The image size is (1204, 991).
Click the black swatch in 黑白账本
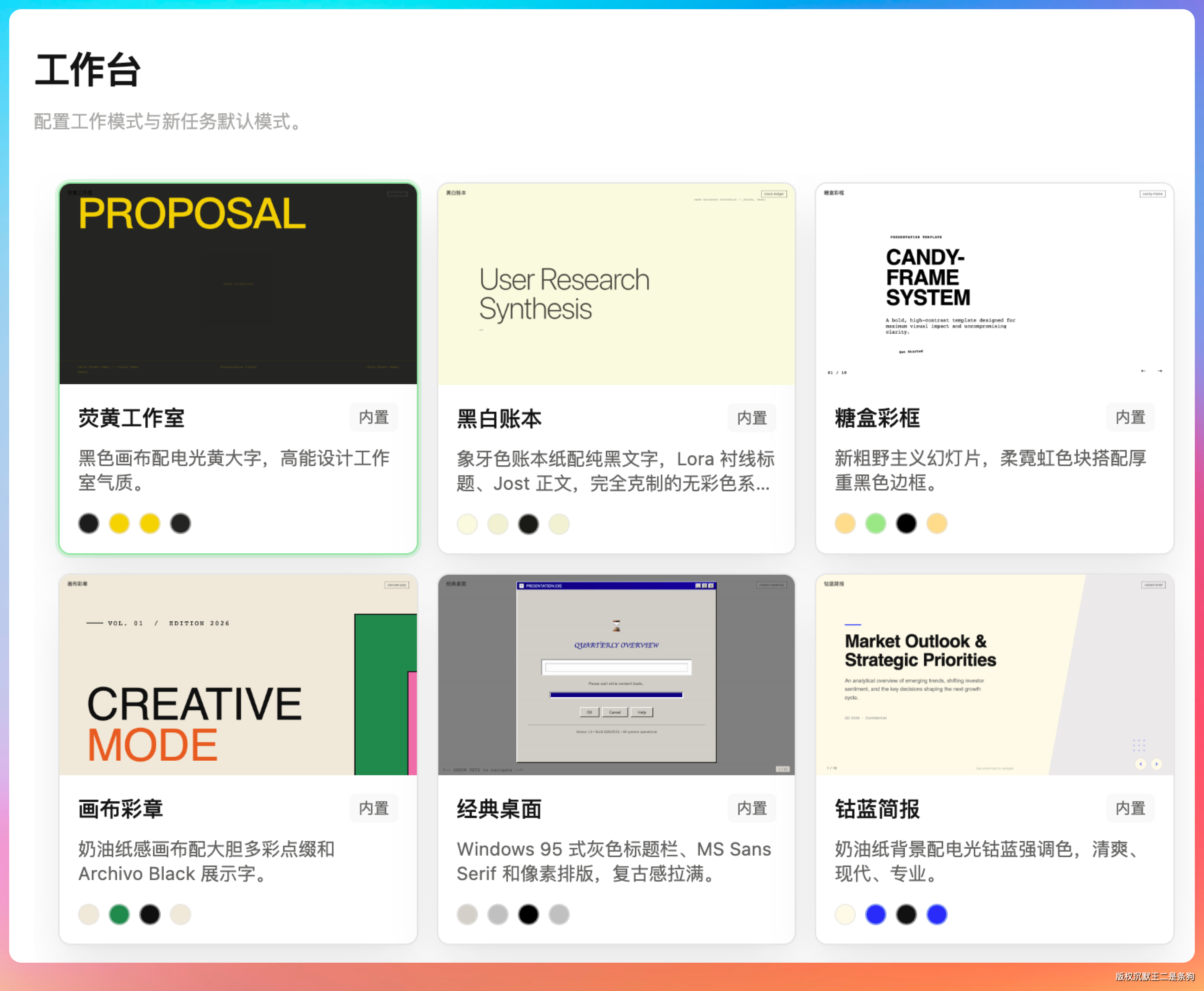pyautogui.click(x=529, y=524)
